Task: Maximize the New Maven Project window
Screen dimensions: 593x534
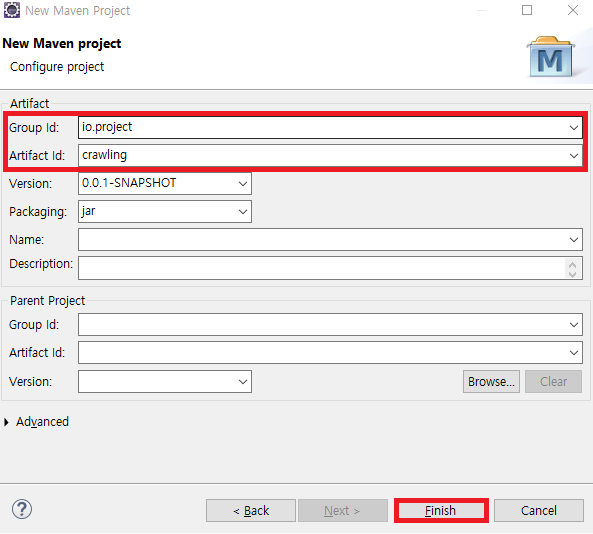Action: tap(527, 10)
